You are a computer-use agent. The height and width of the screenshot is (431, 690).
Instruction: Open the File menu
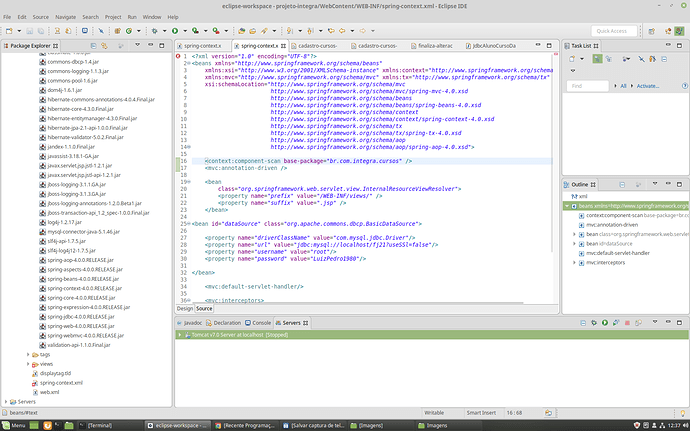click(x=7, y=17)
